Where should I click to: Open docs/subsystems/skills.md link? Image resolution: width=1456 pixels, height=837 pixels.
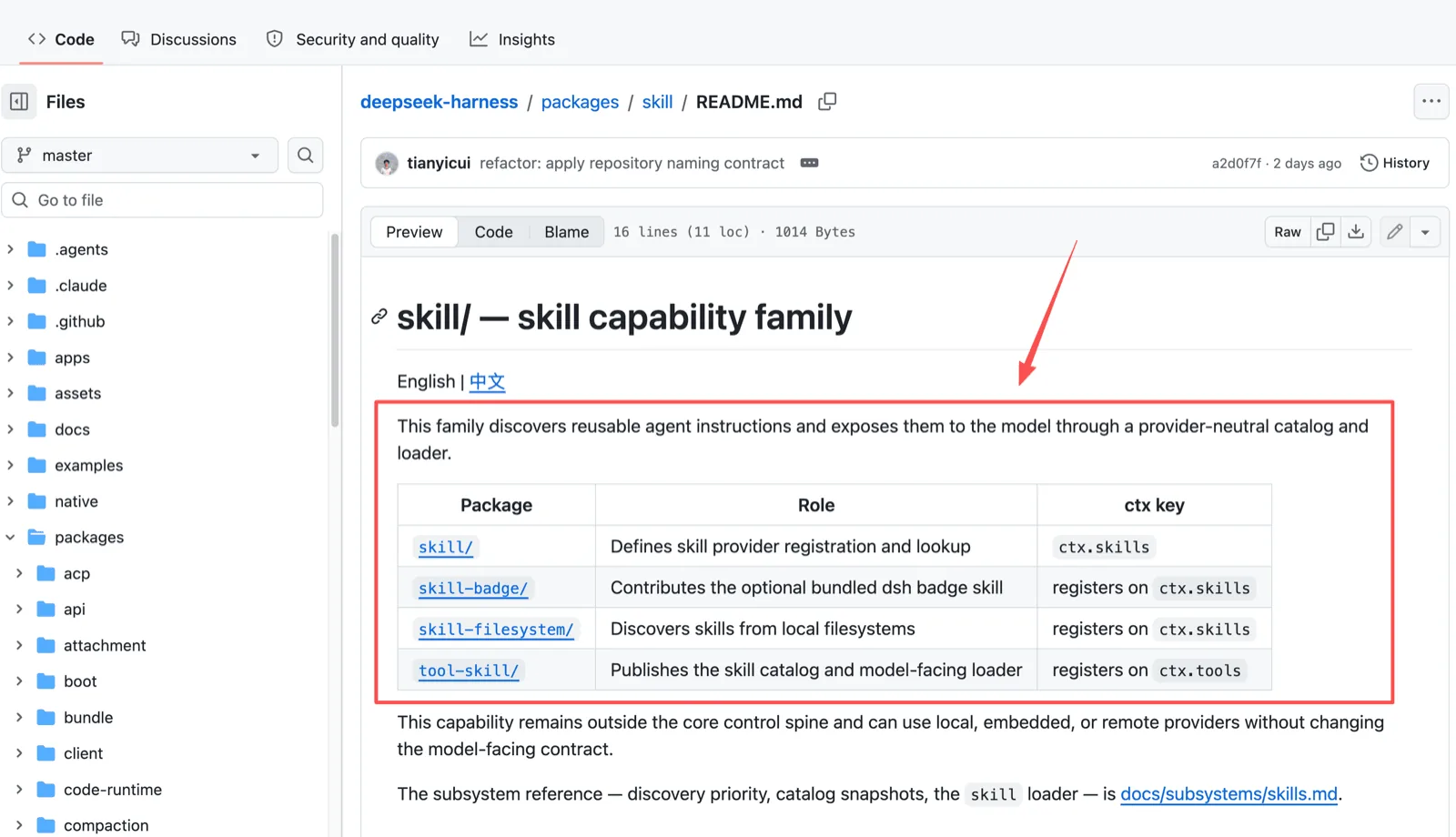1229,794
